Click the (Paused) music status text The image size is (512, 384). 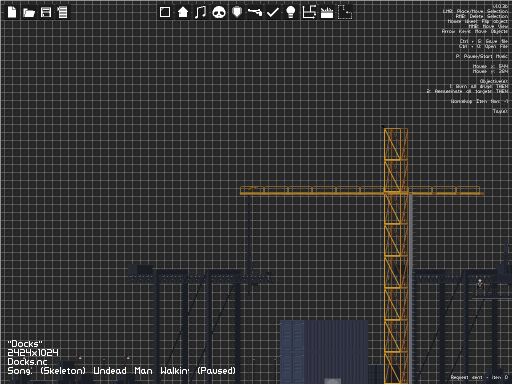coord(216,371)
